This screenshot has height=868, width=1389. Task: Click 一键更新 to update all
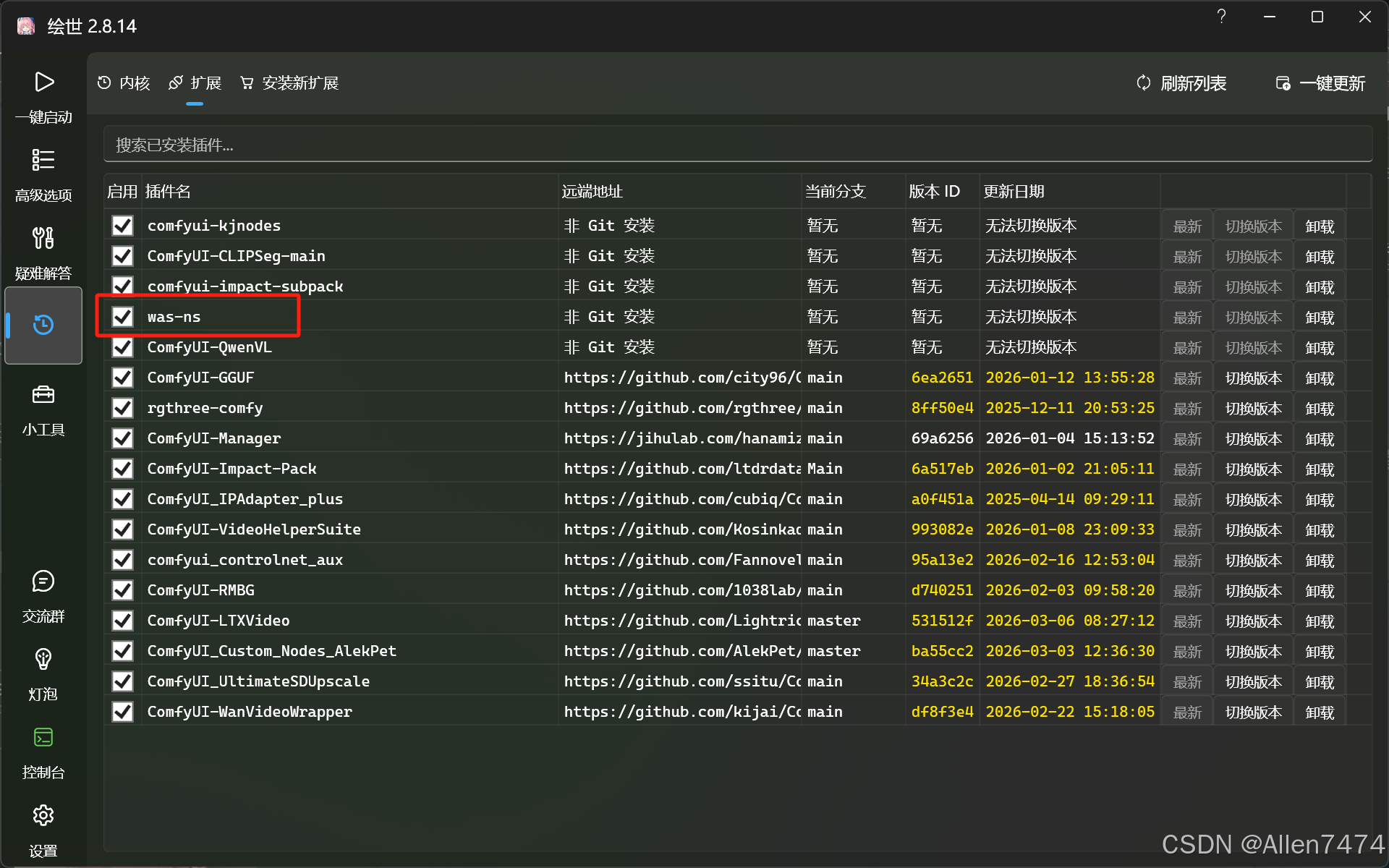coord(1320,83)
